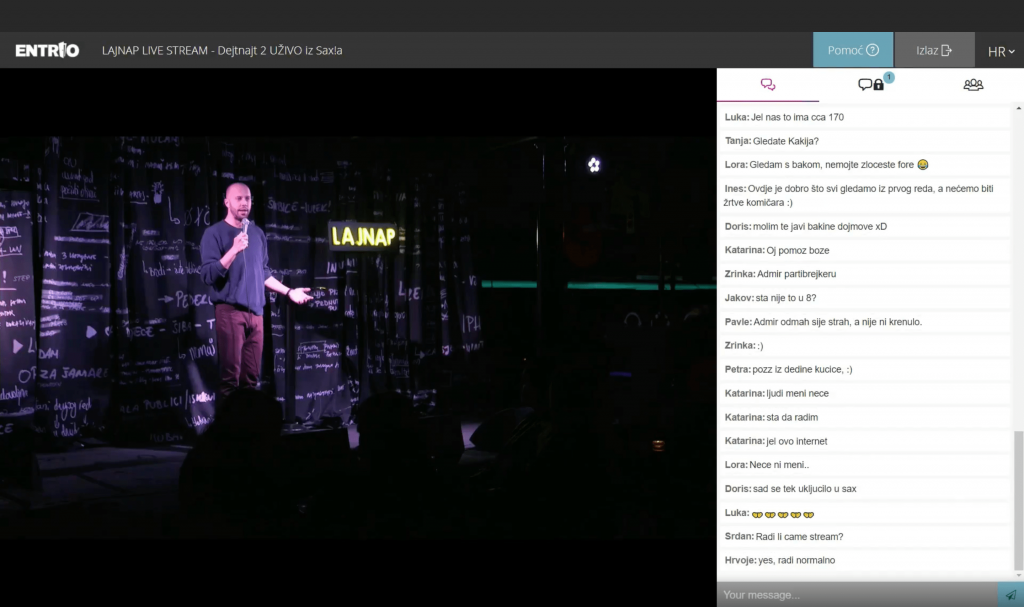Click the chat scrollbar thumb
Screen dimensions: 1024x607
coord(1019,500)
